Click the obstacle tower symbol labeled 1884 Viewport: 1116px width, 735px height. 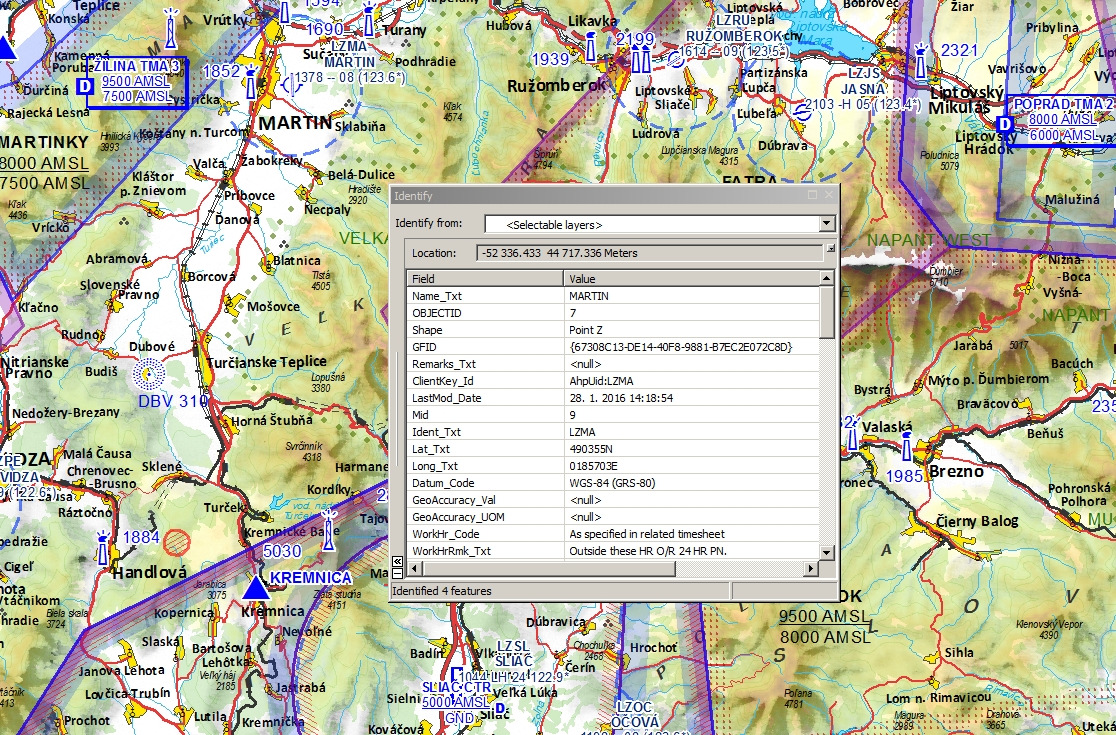click(103, 549)
